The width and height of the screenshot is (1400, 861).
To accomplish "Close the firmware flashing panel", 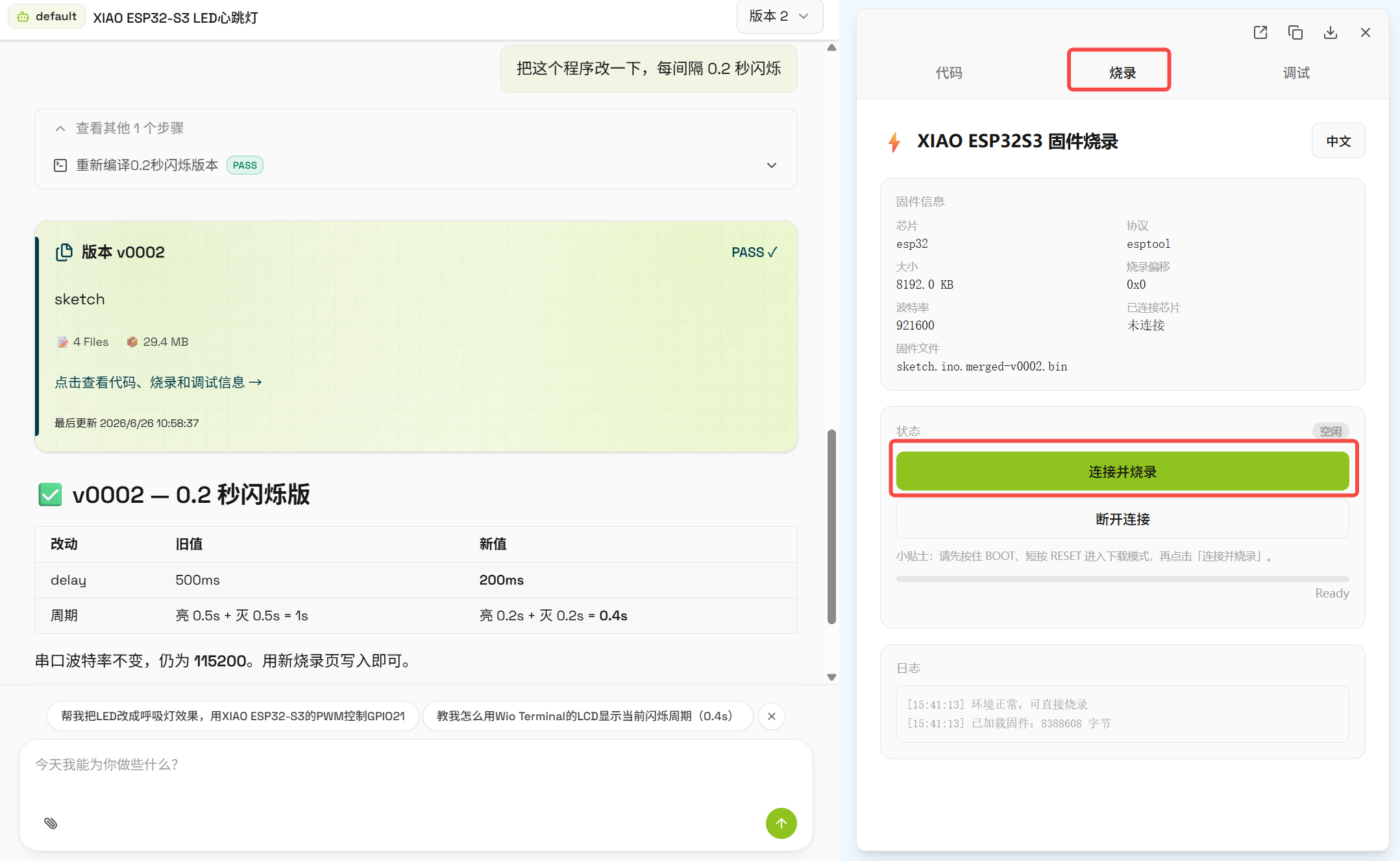I will 1366,32.
